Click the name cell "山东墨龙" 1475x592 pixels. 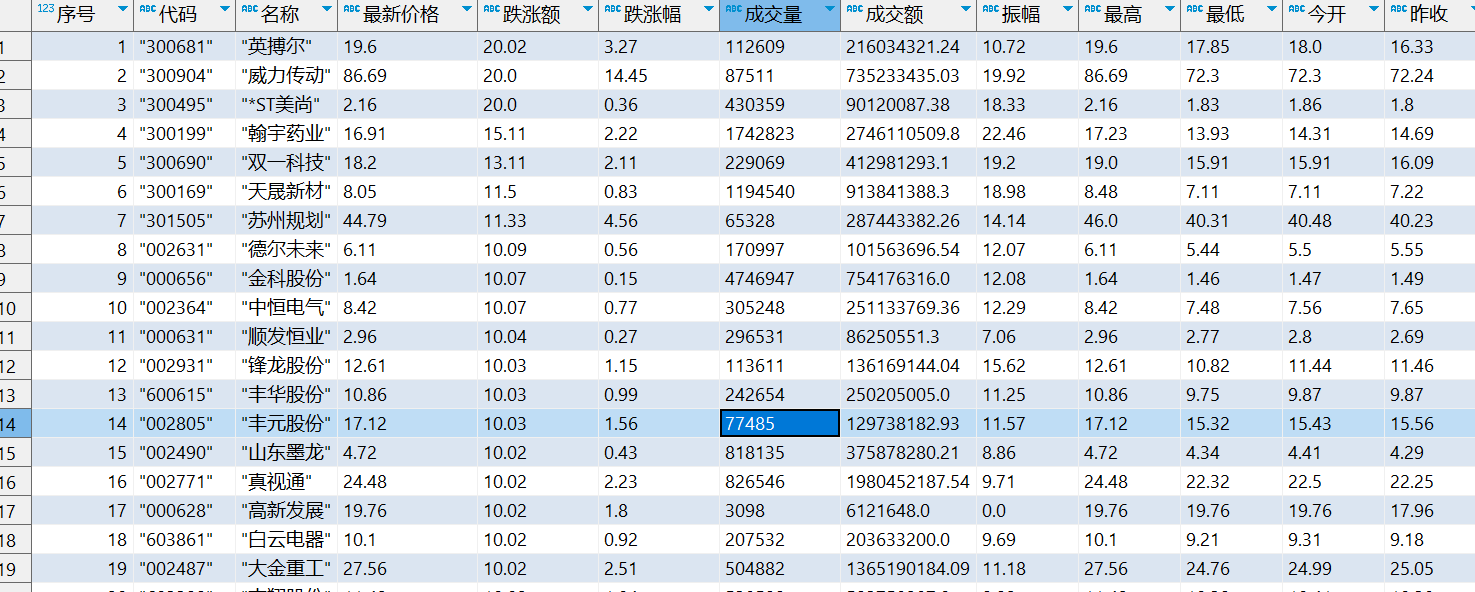(287, 453)
